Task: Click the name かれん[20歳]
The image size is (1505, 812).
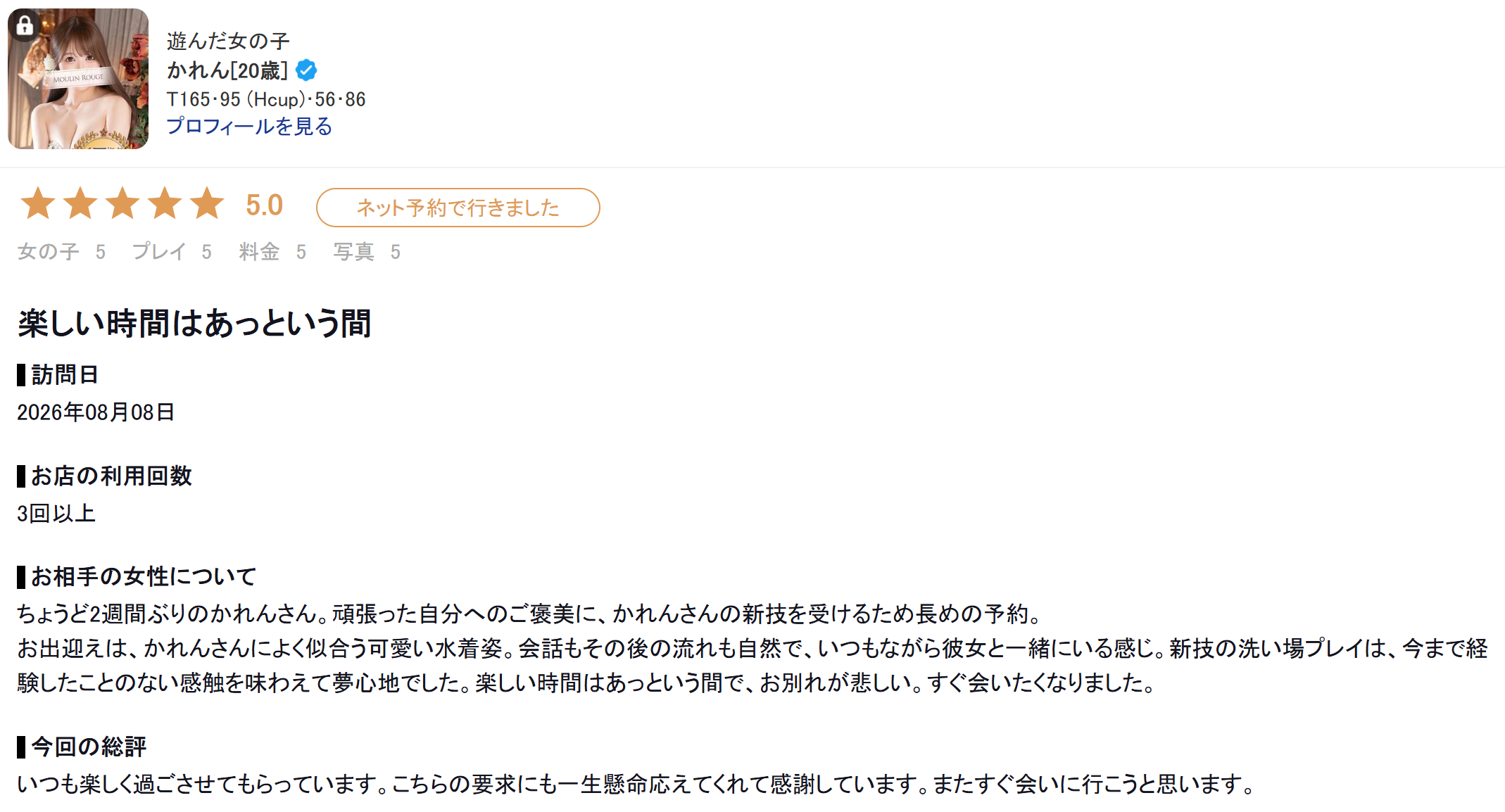Action: click(x=227, y=70)
